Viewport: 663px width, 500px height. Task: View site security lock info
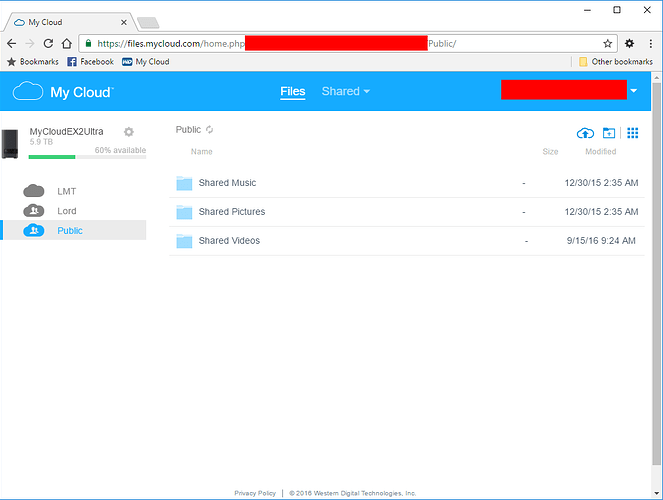tap(88, 43)
